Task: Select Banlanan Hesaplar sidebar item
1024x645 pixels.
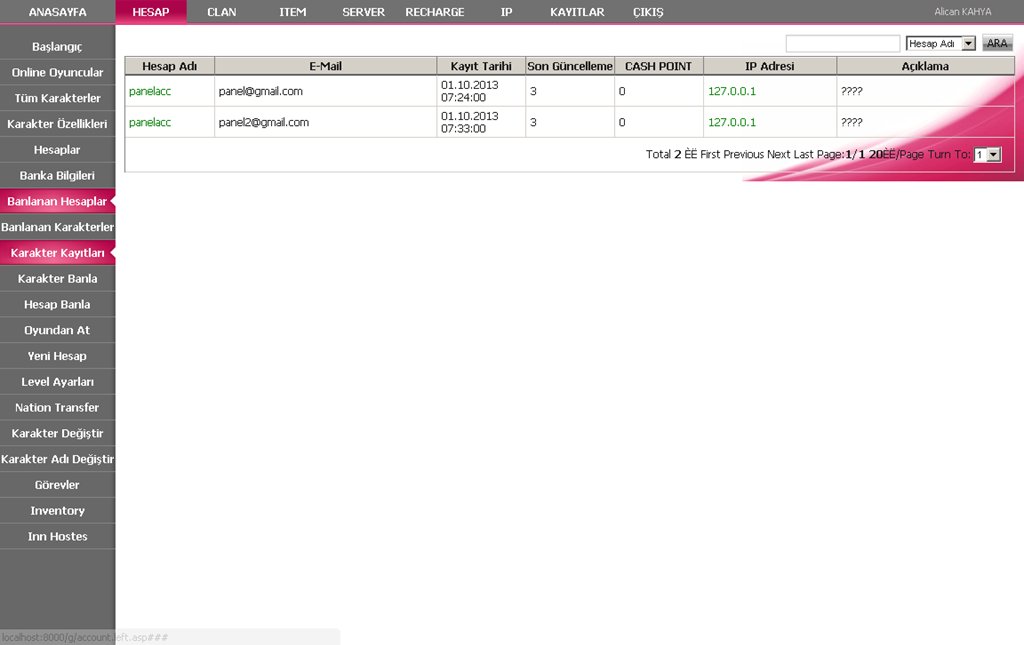Action: point(57,201)
